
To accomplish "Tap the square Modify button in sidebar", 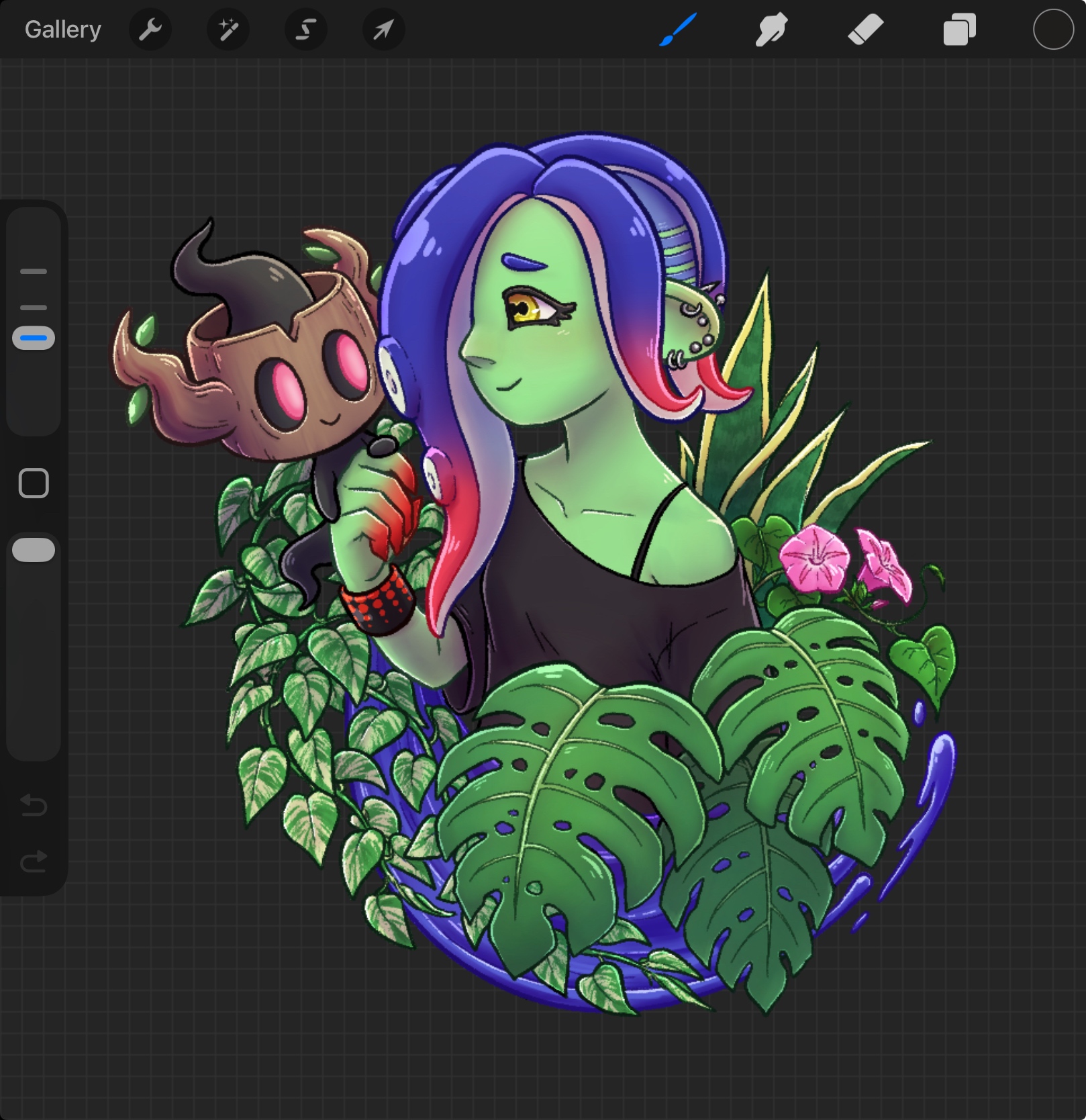I will (x=34, y=483).
